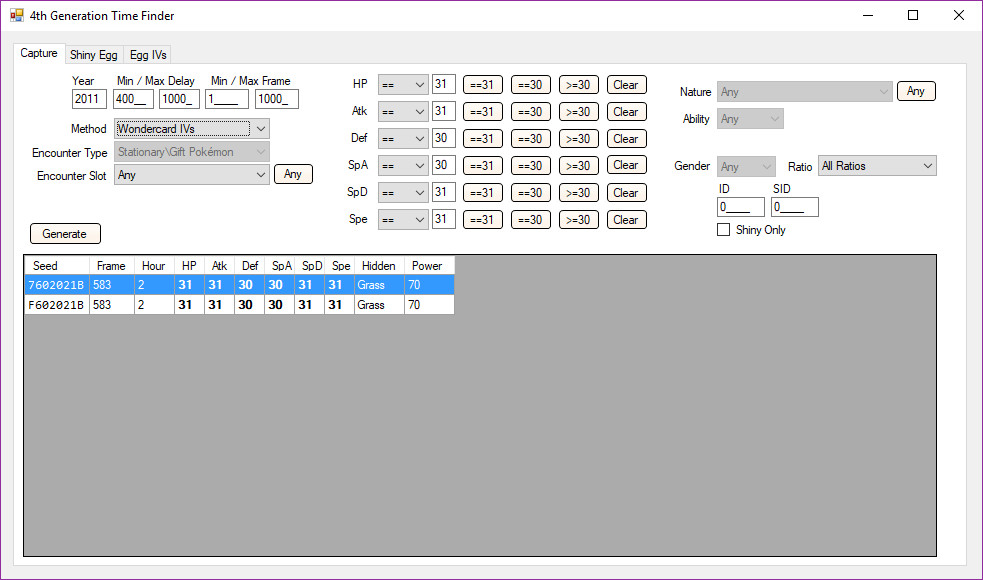Switch to the Egg IVs tab
Viewport: 983px width, 580px height.
click(148, 55)
